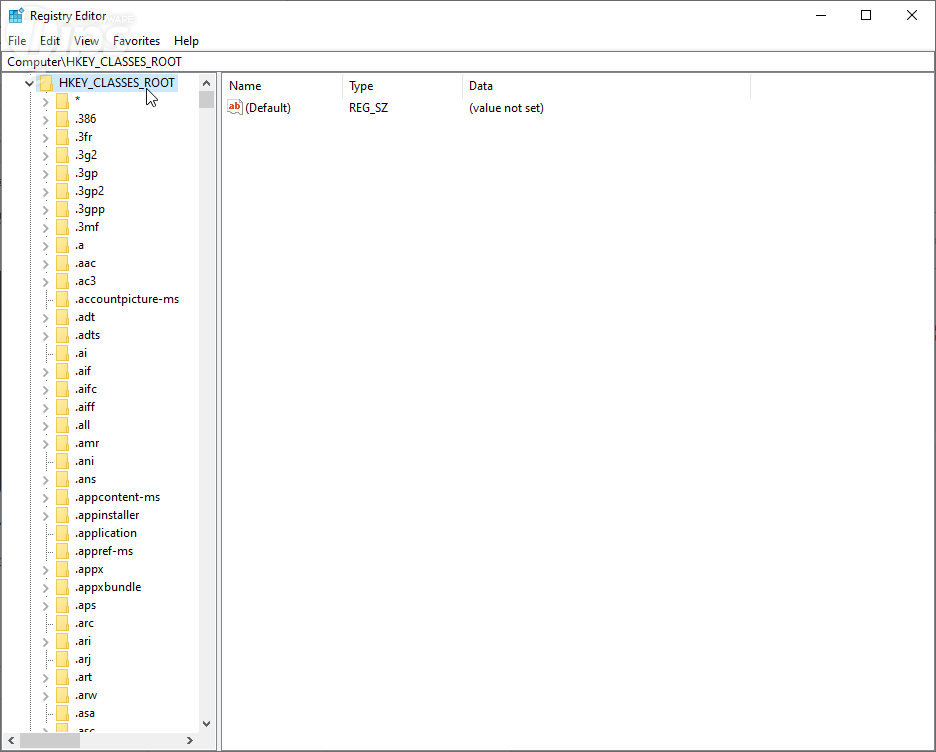Image resolution: width=936 pixels, height=752 pixels.
Task: Open the Edit menu
Action: click(50, 41)
